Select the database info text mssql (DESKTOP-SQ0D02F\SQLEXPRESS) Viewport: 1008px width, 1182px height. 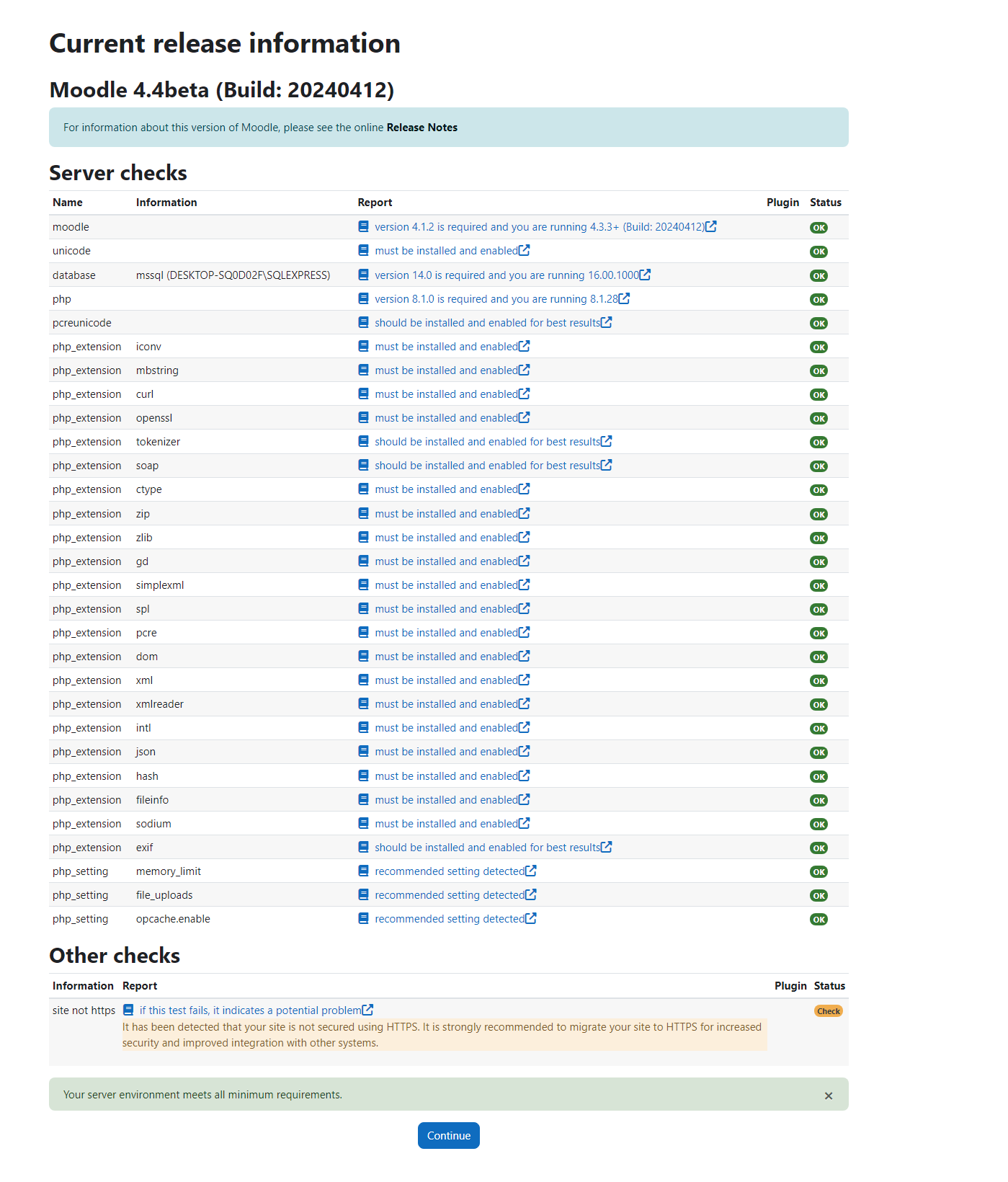pyautogui.click(x=233, y=275)
